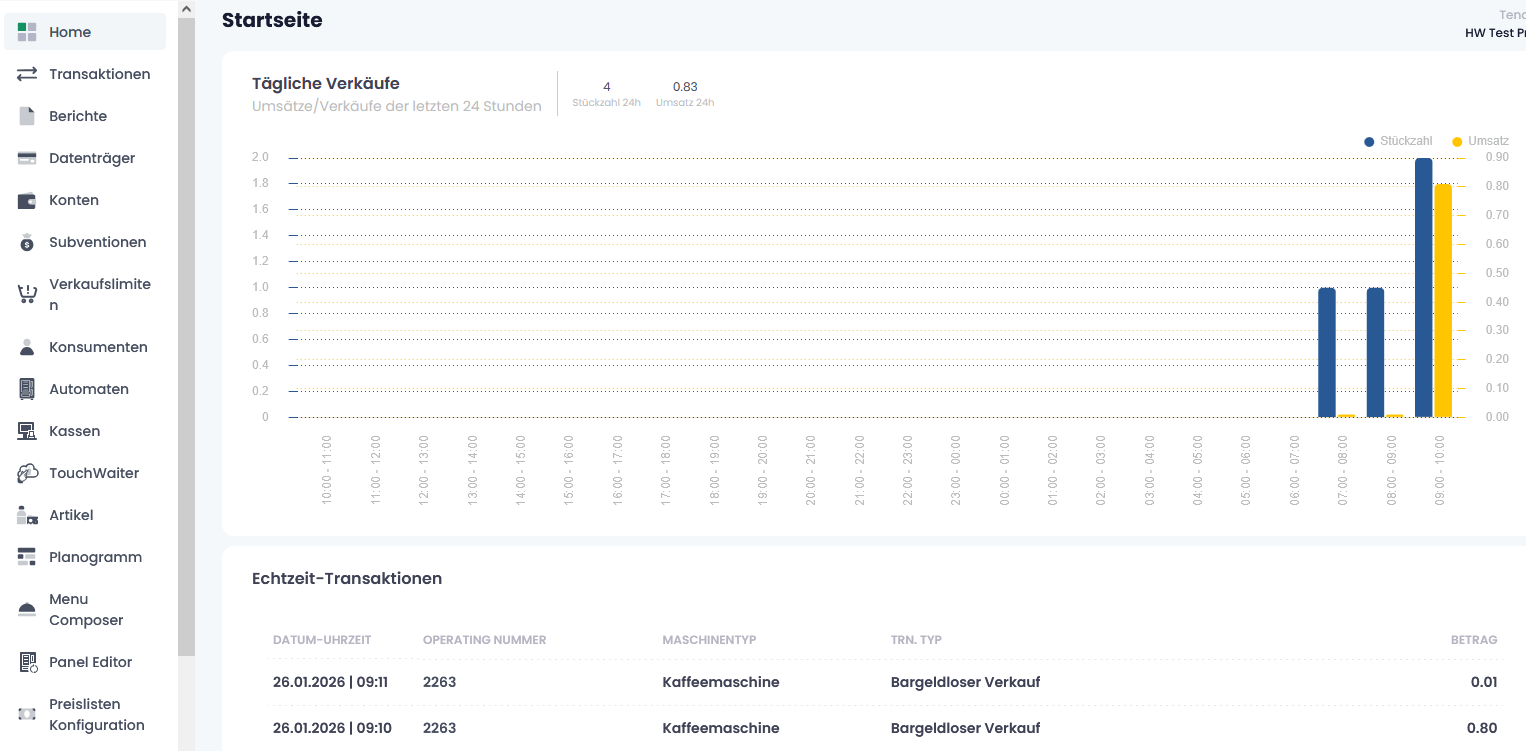Click the Konsumenten person icon
1526x751 pixels.
27,347
